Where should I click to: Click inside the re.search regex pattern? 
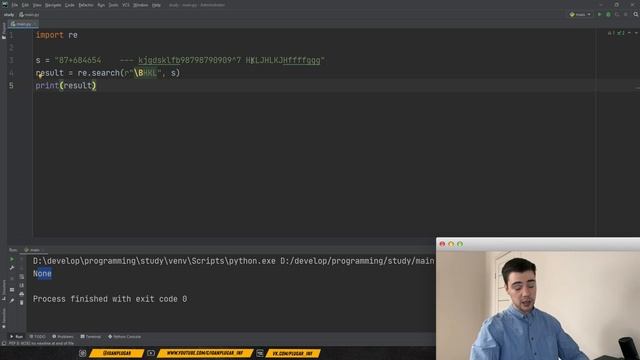[146, 73]
